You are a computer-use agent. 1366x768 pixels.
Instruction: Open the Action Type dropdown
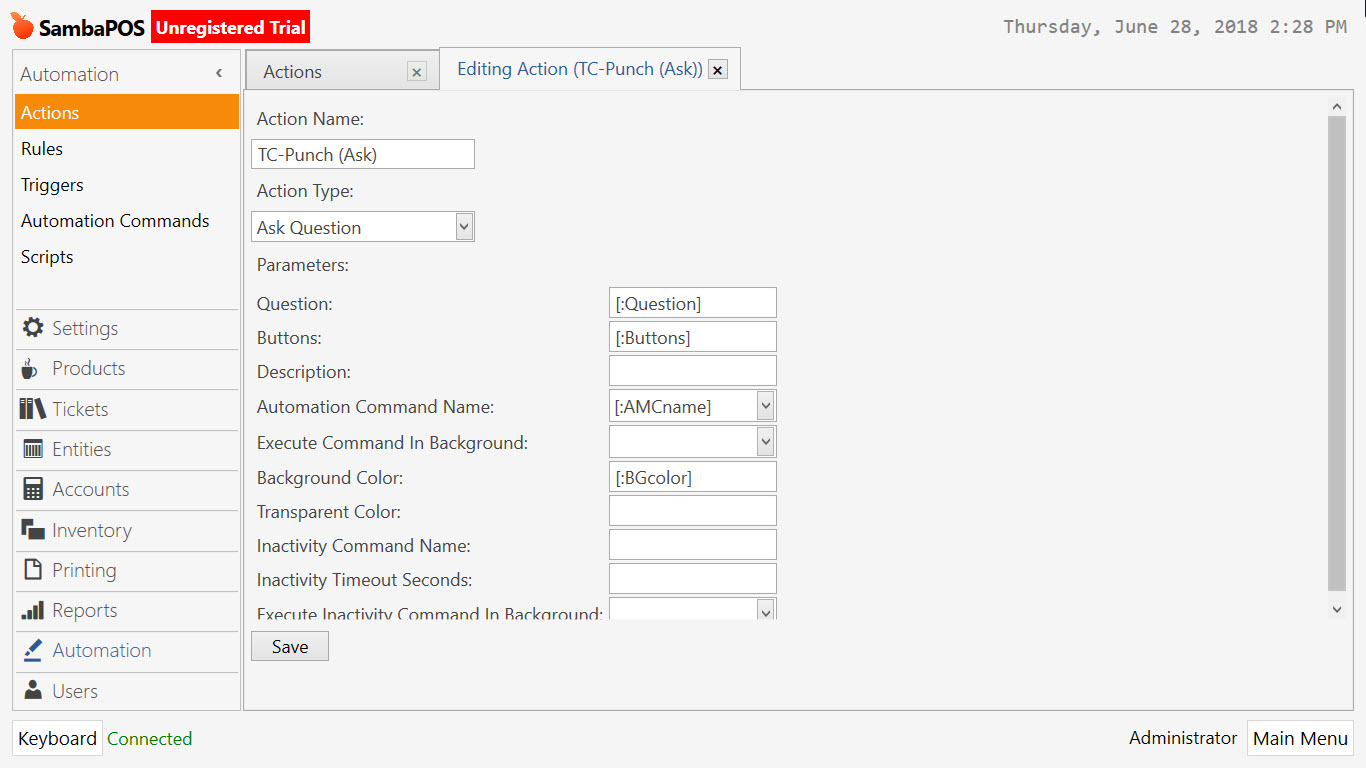click(463, 226)
